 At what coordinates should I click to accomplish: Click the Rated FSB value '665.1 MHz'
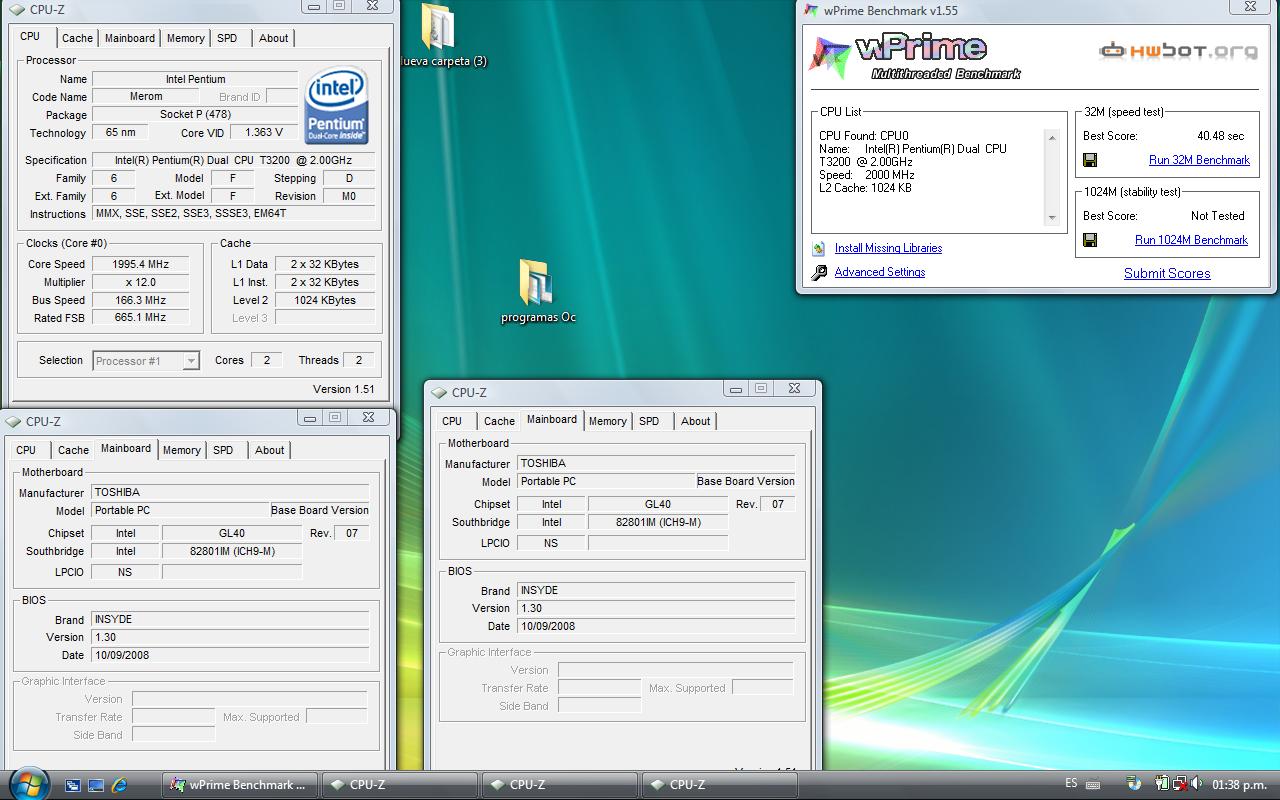point(141,318)
